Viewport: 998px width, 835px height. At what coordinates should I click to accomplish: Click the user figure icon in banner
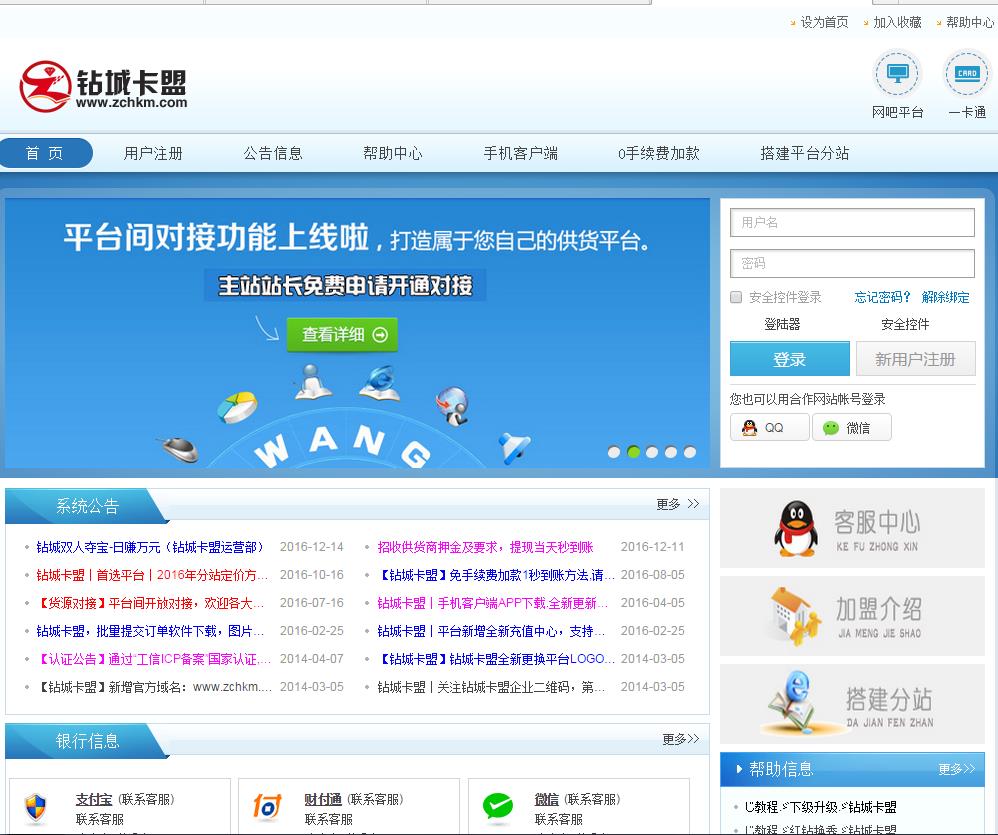click(312, 381)
